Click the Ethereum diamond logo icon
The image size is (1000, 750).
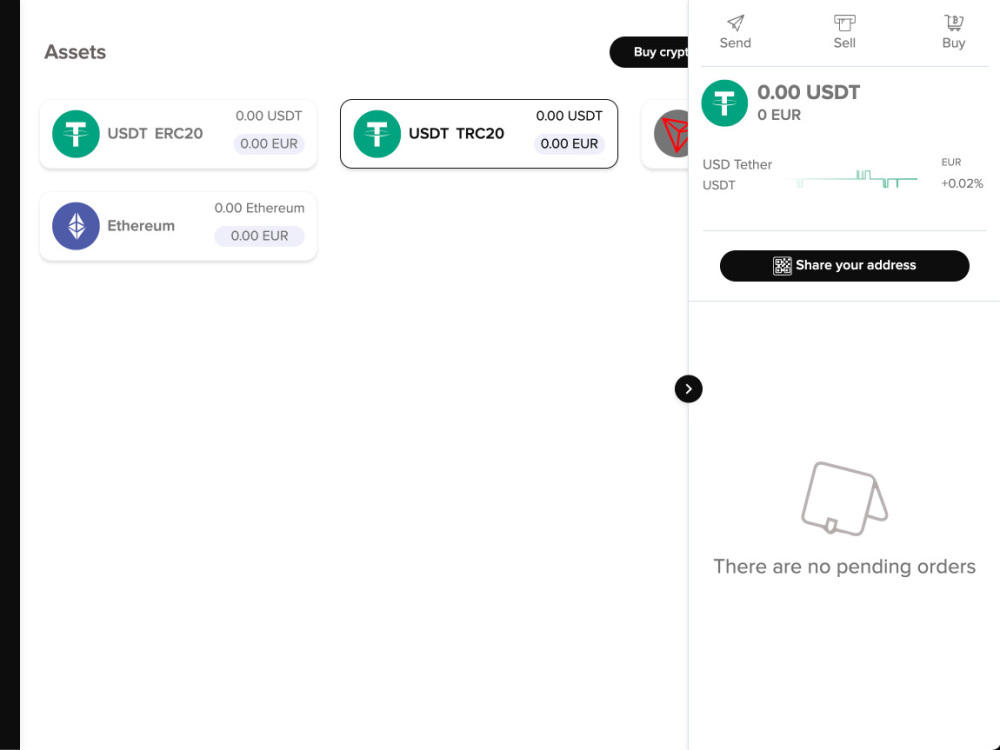76,226
